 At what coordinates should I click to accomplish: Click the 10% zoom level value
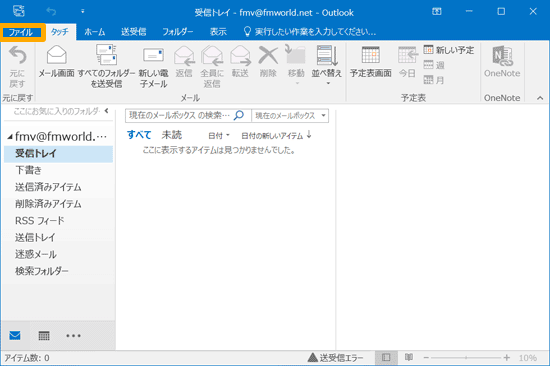coord(528,358)
